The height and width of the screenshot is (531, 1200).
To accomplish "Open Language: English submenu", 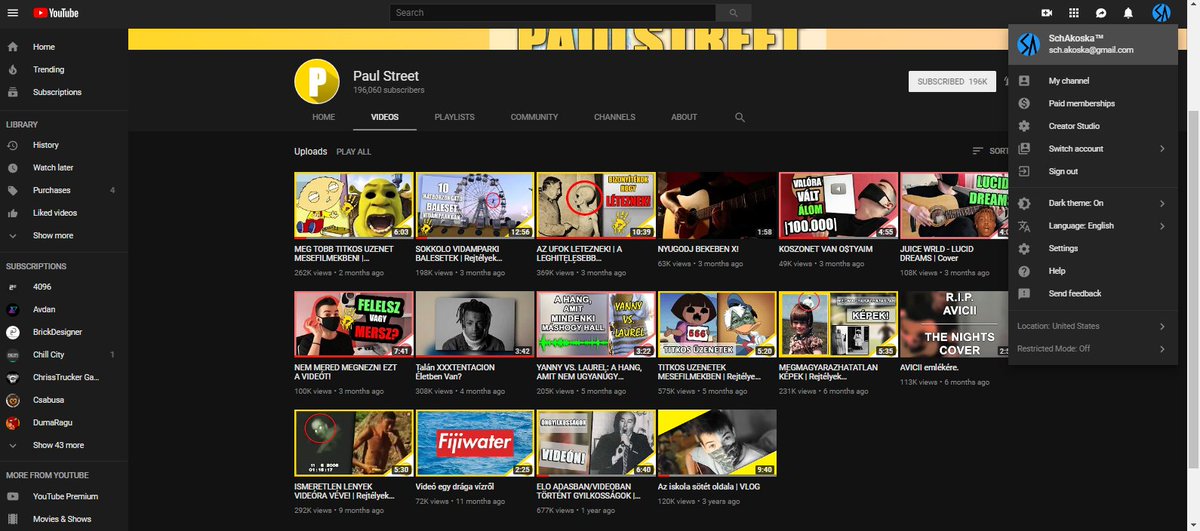I will (x=1093, y=226).
